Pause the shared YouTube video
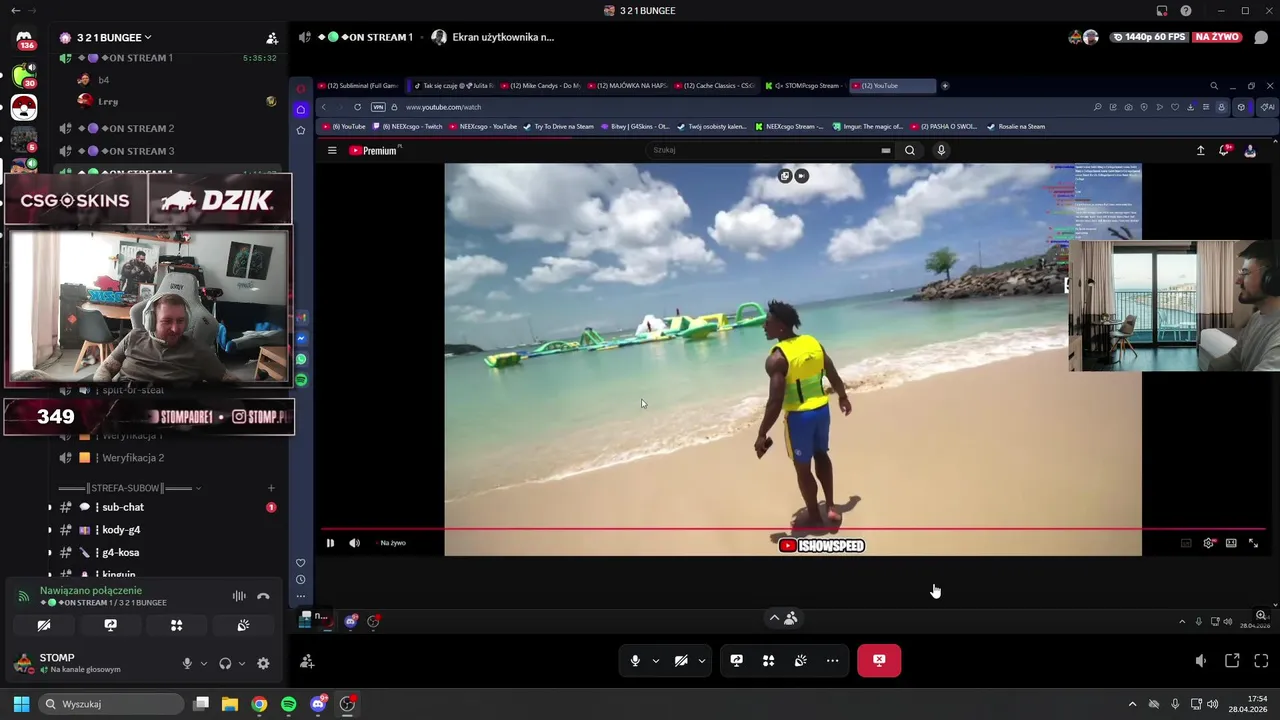Screen dimensions: 1280x720 click(x=330, y=543)
